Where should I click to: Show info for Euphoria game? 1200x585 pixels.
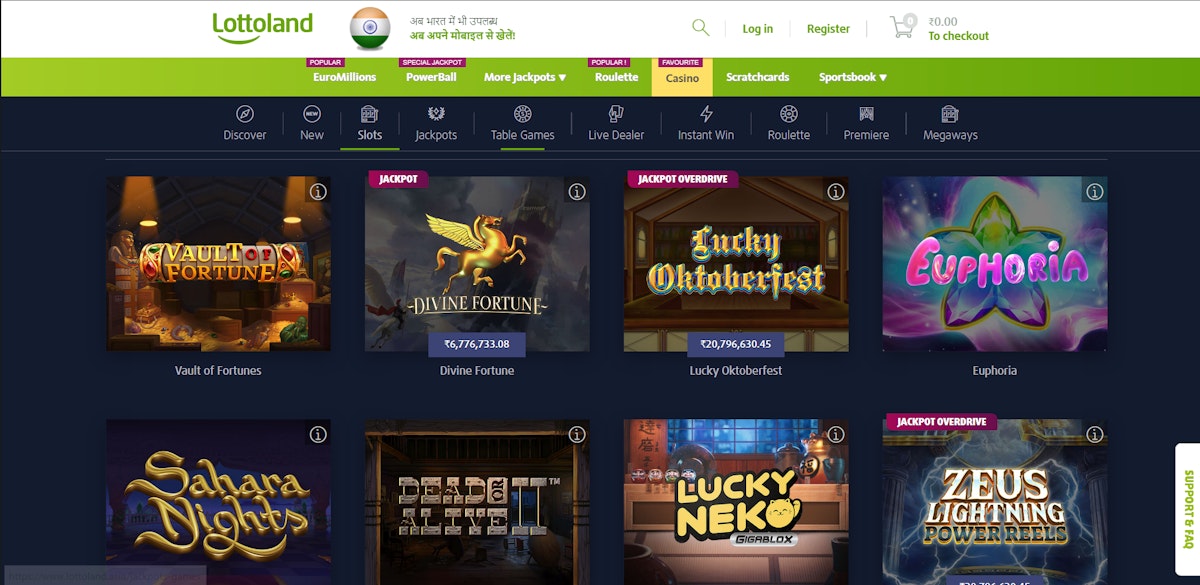coord(1095,191)
